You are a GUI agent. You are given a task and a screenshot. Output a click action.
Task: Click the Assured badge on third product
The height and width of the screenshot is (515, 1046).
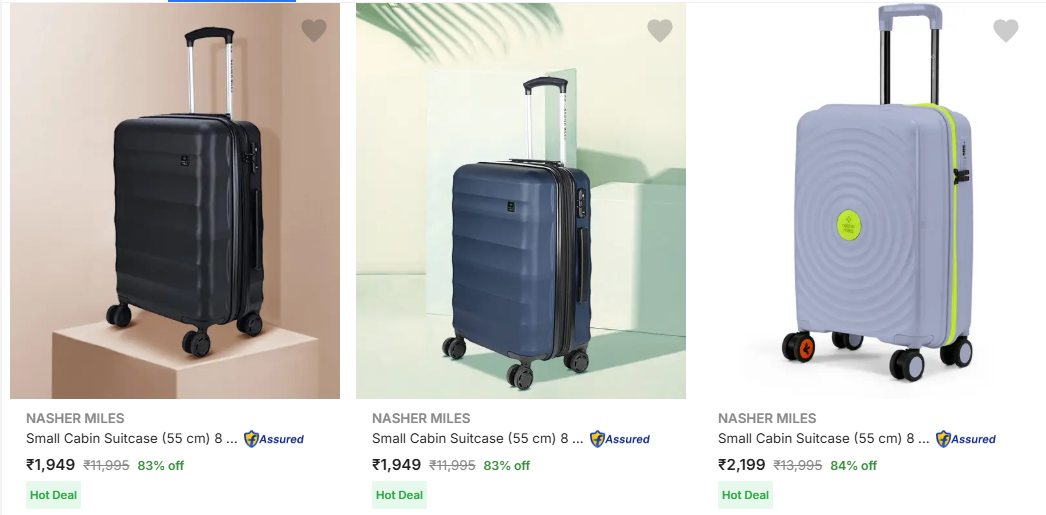966,439
